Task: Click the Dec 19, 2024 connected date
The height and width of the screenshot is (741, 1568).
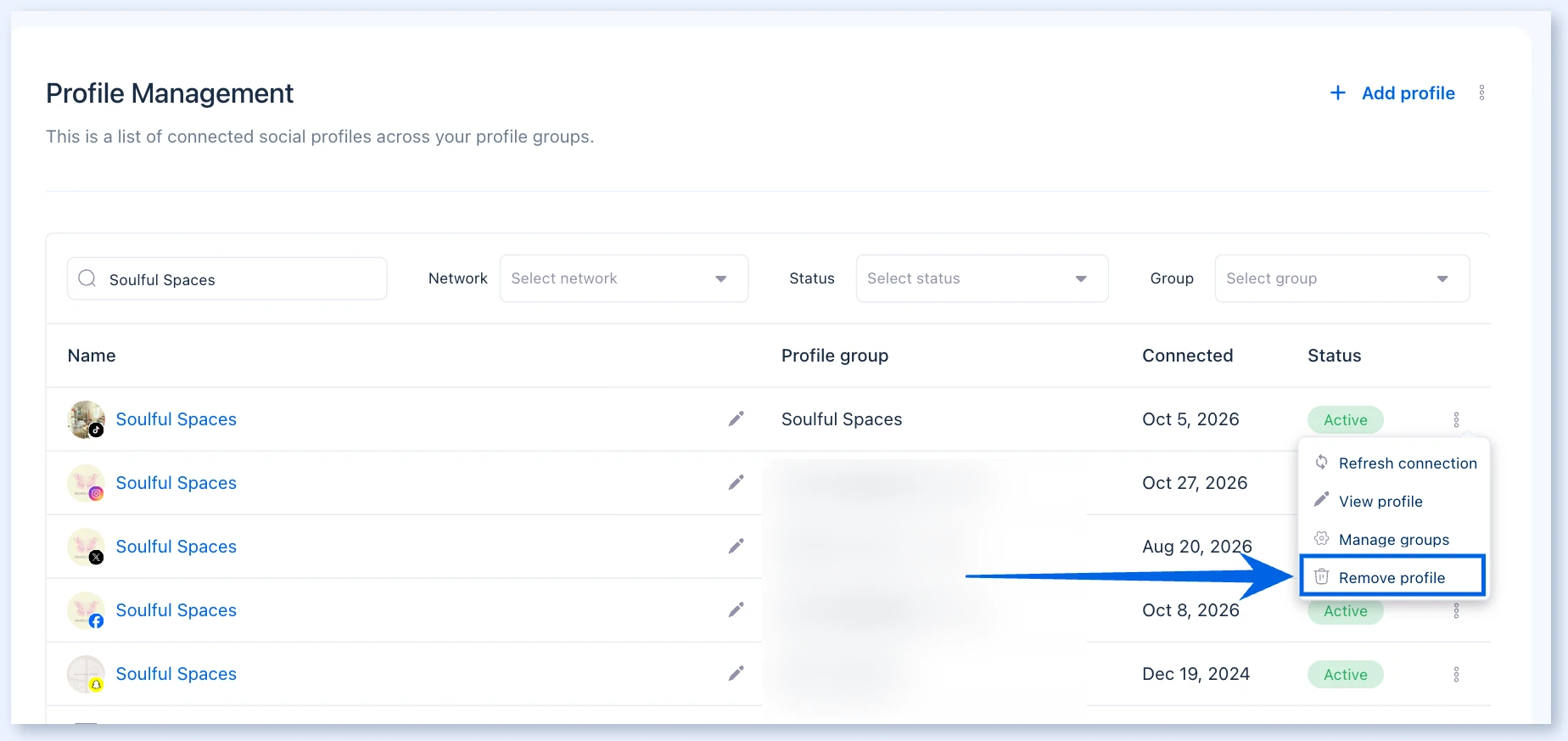Action: pos(1196,674)
